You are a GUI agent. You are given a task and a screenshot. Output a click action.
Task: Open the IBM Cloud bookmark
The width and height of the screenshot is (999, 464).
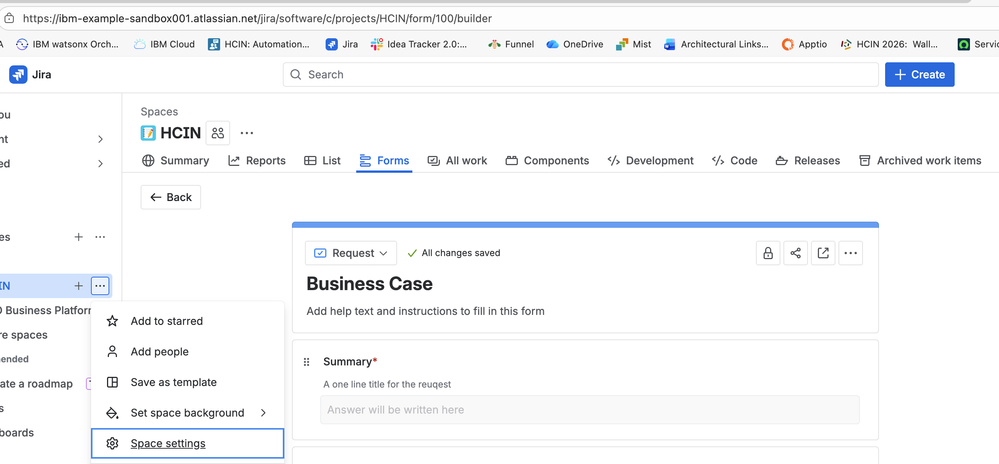click(x=164, y=44)
